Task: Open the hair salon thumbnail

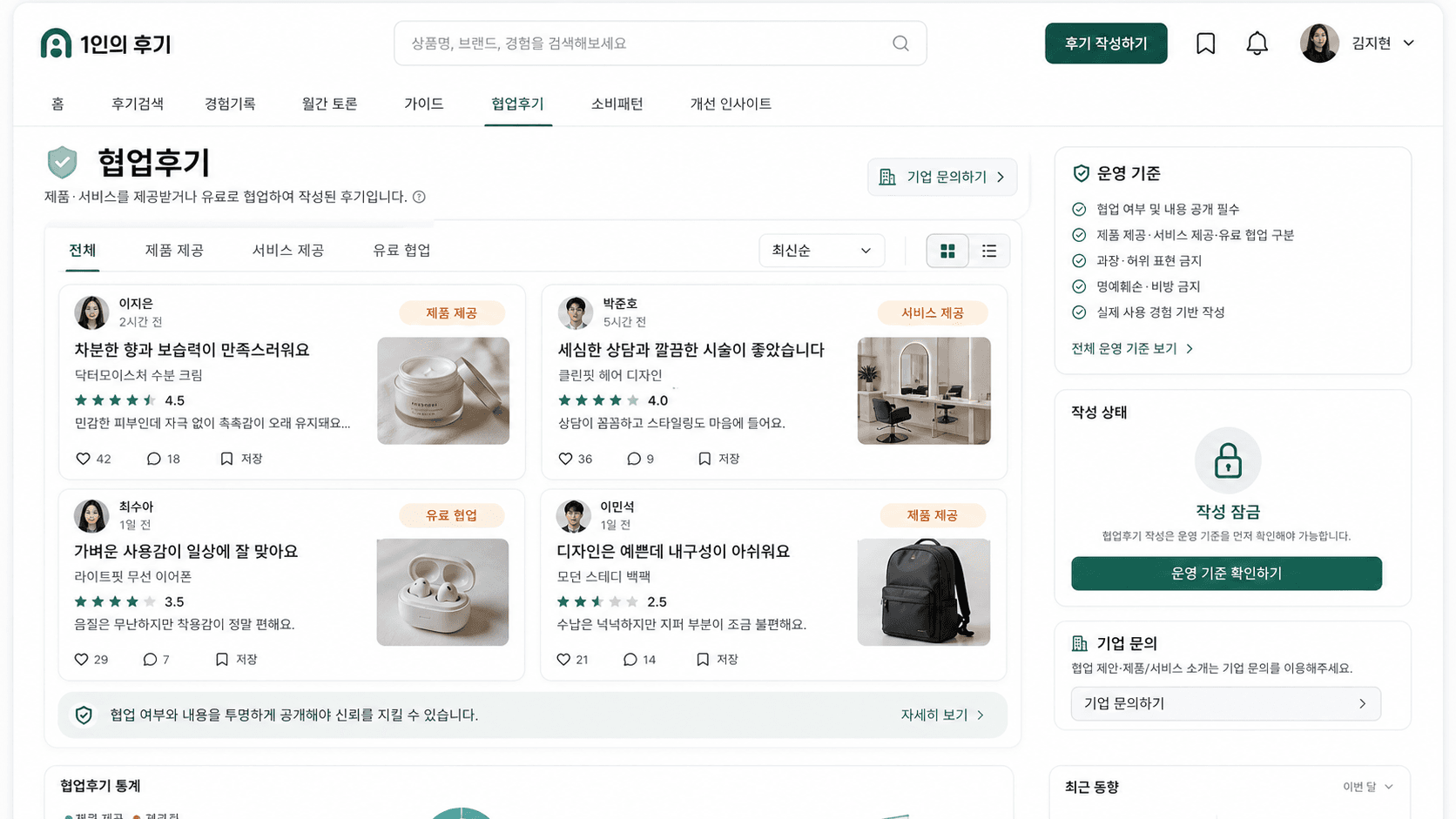Action: coord(924,391)
